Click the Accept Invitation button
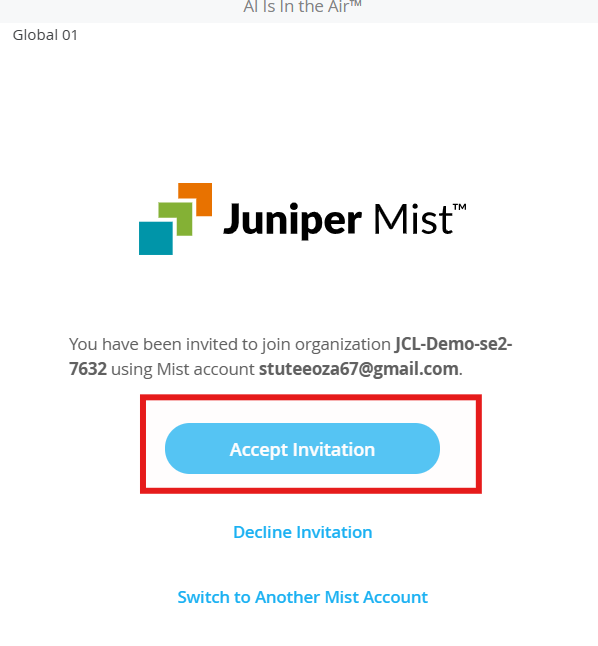The width and height of the screenshot is (598, 646). point(302,448)
